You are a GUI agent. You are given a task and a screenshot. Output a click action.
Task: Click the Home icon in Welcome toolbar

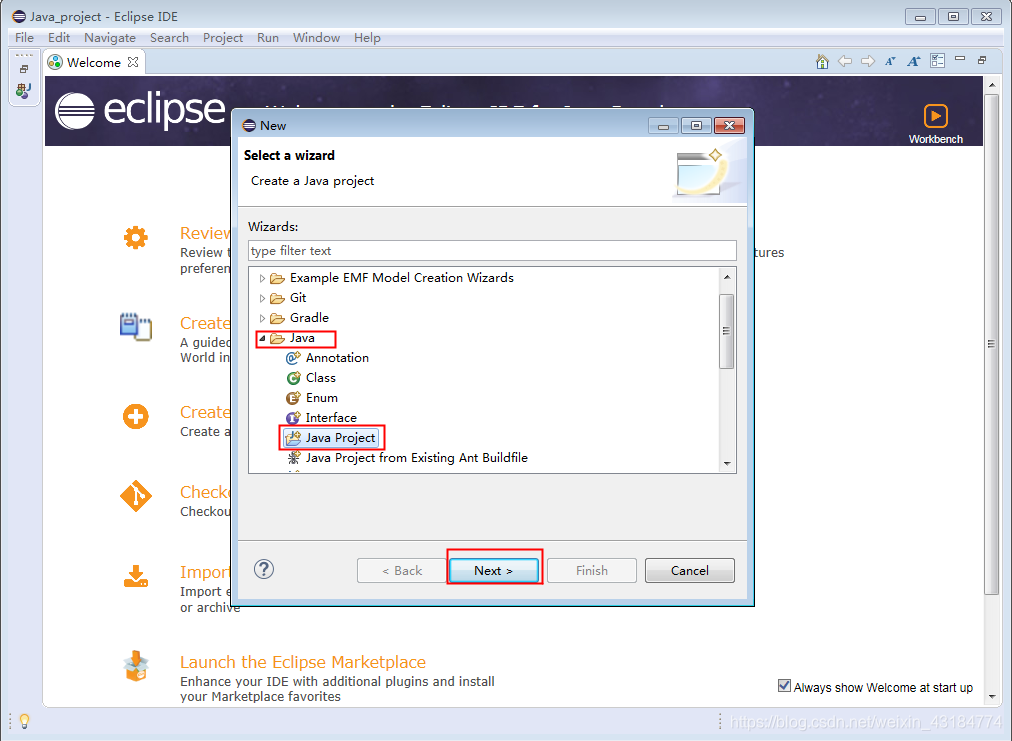tap(822, 61)
